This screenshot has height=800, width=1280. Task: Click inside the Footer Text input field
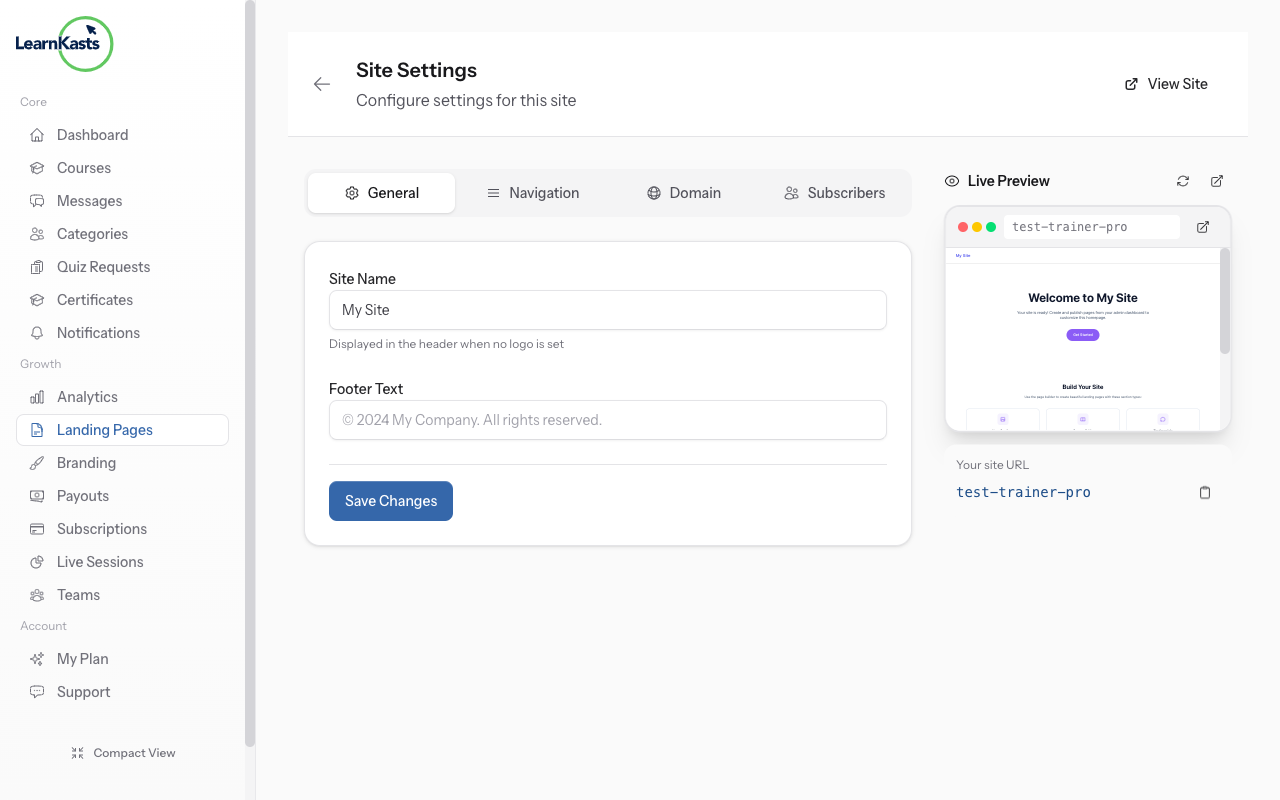[x=607, y=420]
